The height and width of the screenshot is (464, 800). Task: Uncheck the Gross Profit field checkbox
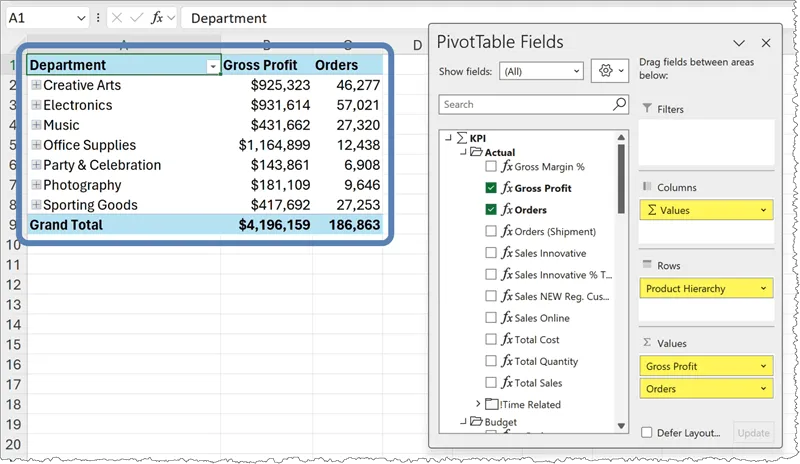tap(491, 188)
